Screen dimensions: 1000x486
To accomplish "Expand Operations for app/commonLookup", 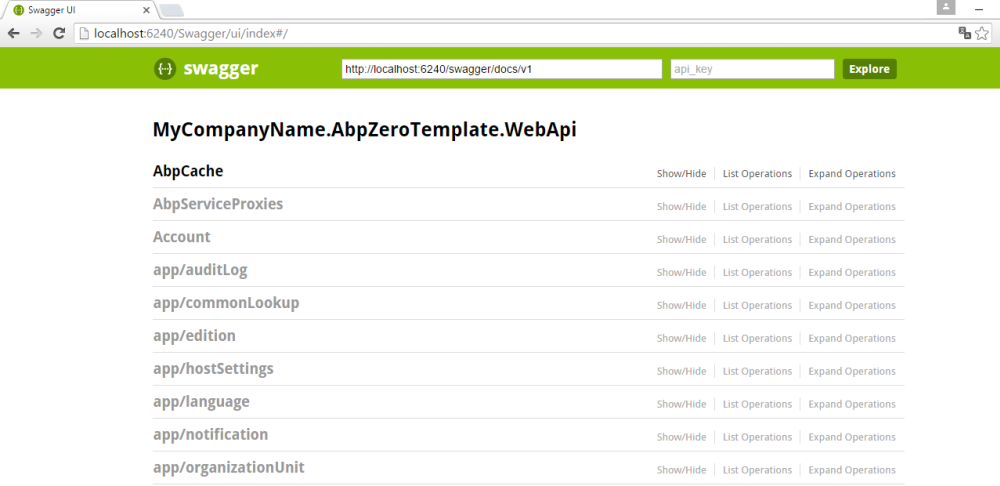I will pos(852,306).
